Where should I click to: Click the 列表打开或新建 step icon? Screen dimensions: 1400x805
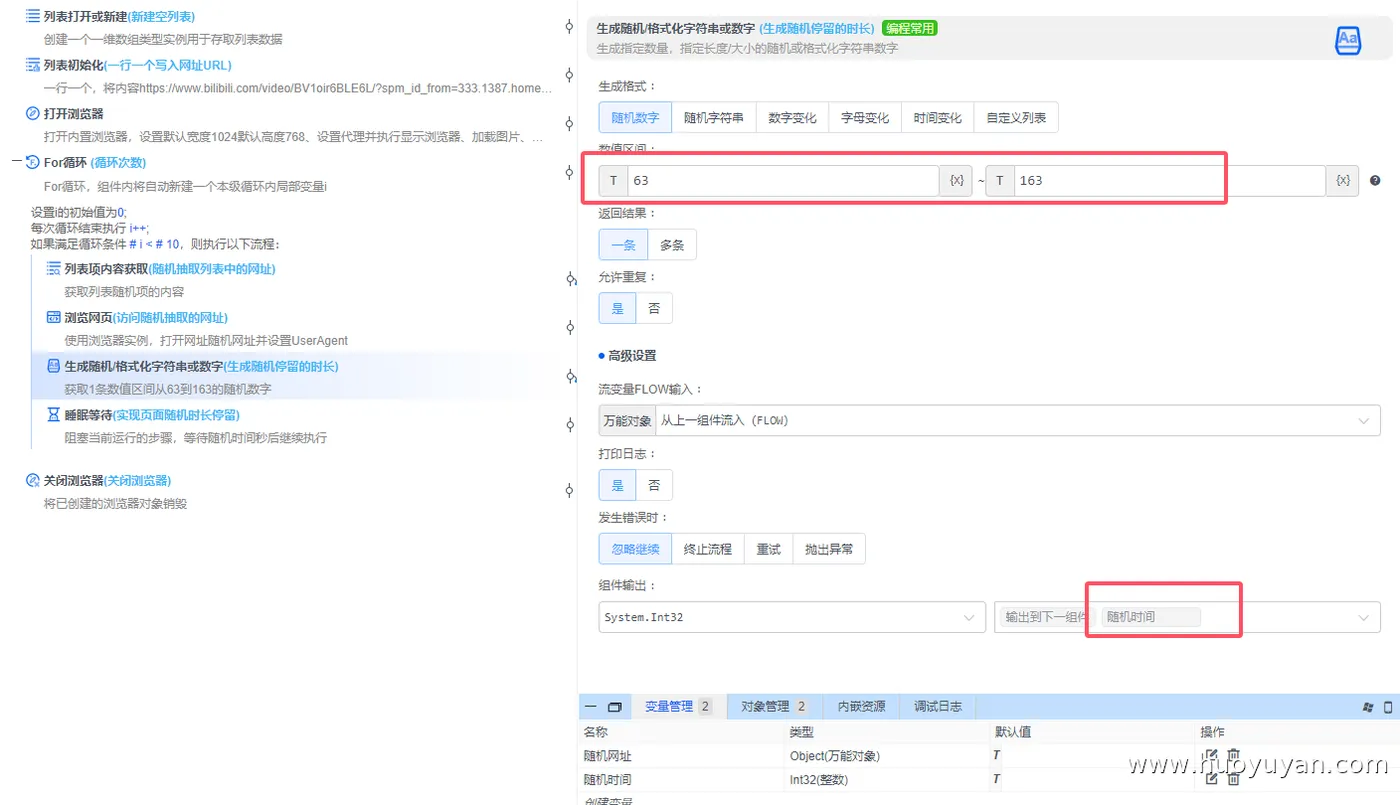(x=33, y=16)
